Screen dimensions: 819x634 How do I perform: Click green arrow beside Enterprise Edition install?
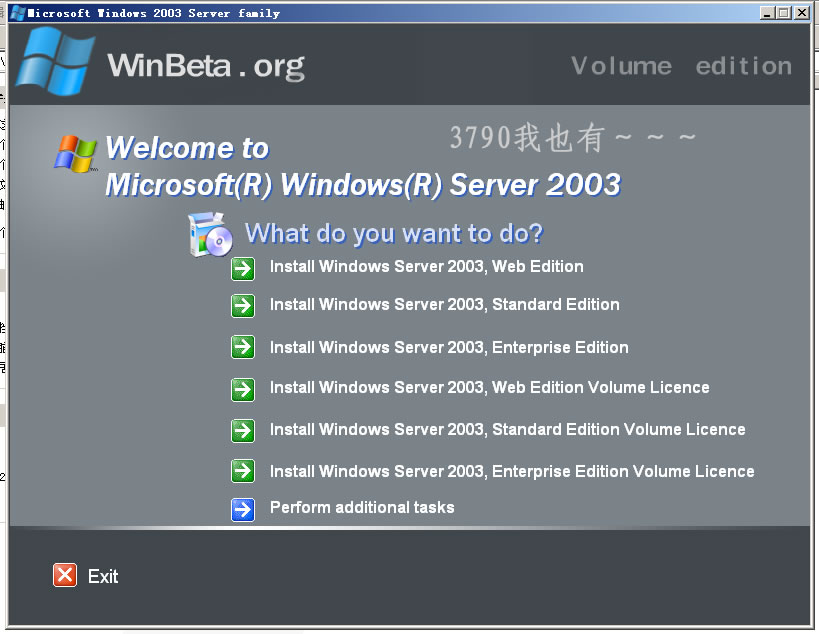pyautogui.click(x=243, y=347)
